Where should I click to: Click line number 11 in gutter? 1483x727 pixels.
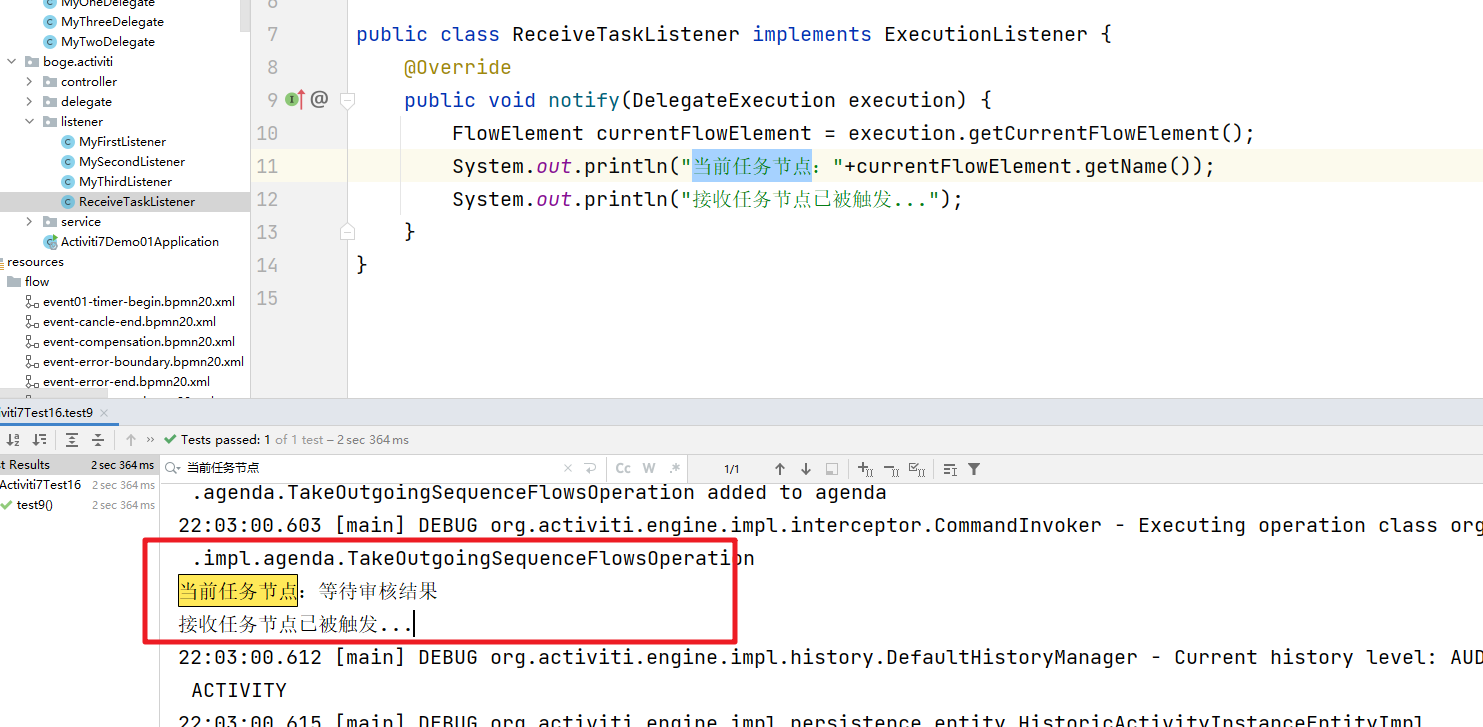pos(267,166)
